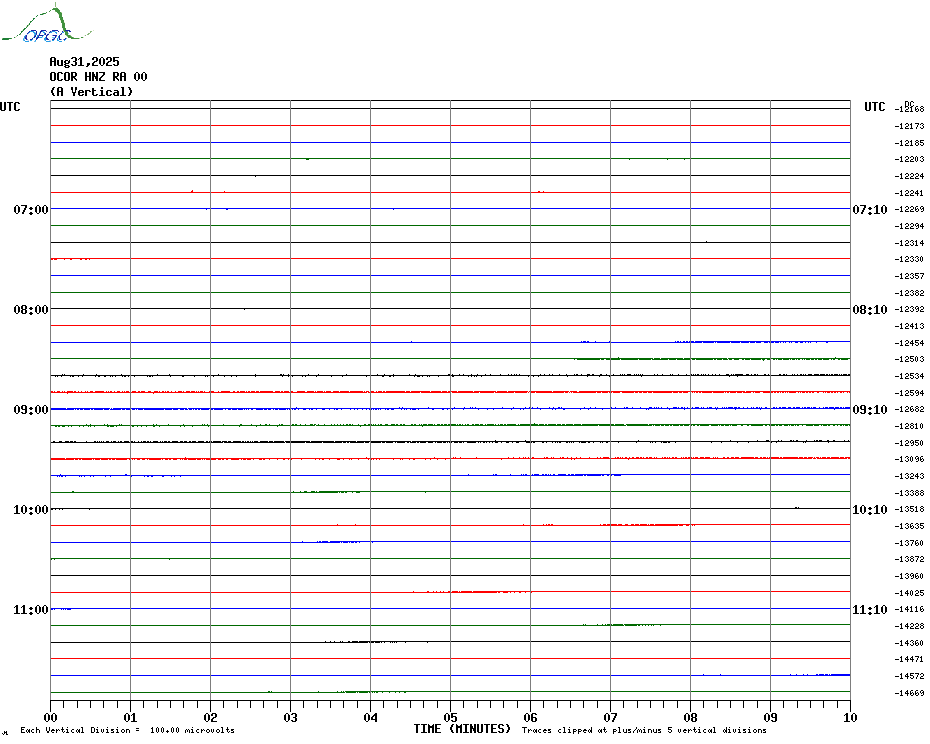930x744 pixels.
Task: Click DC offset value '-12392'
Action: [909, 310]
